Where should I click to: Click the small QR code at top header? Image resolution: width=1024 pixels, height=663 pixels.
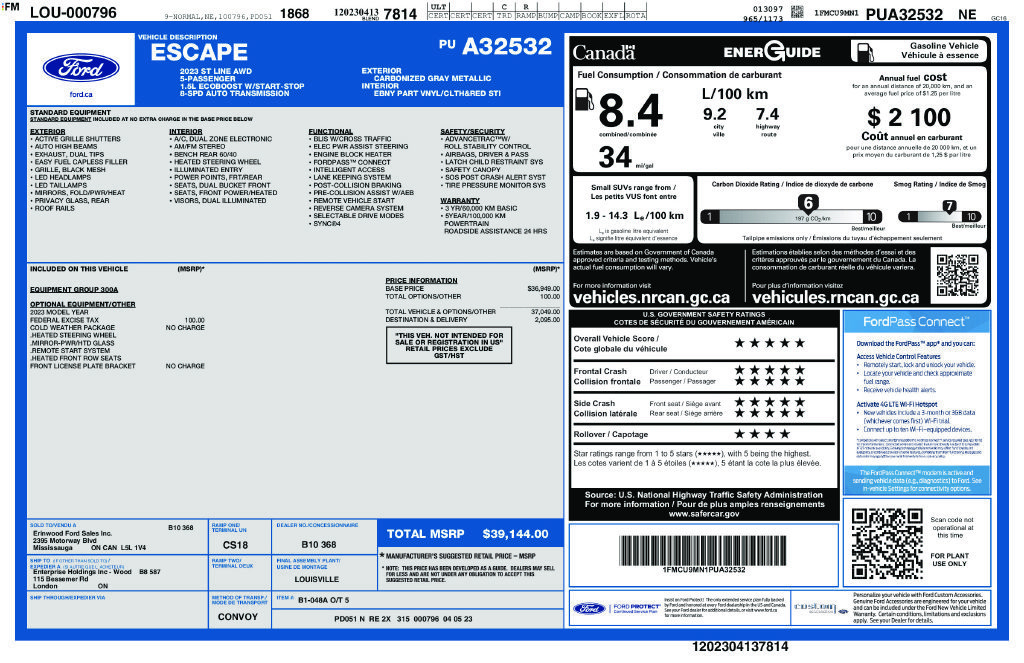(x=797, y=11)
